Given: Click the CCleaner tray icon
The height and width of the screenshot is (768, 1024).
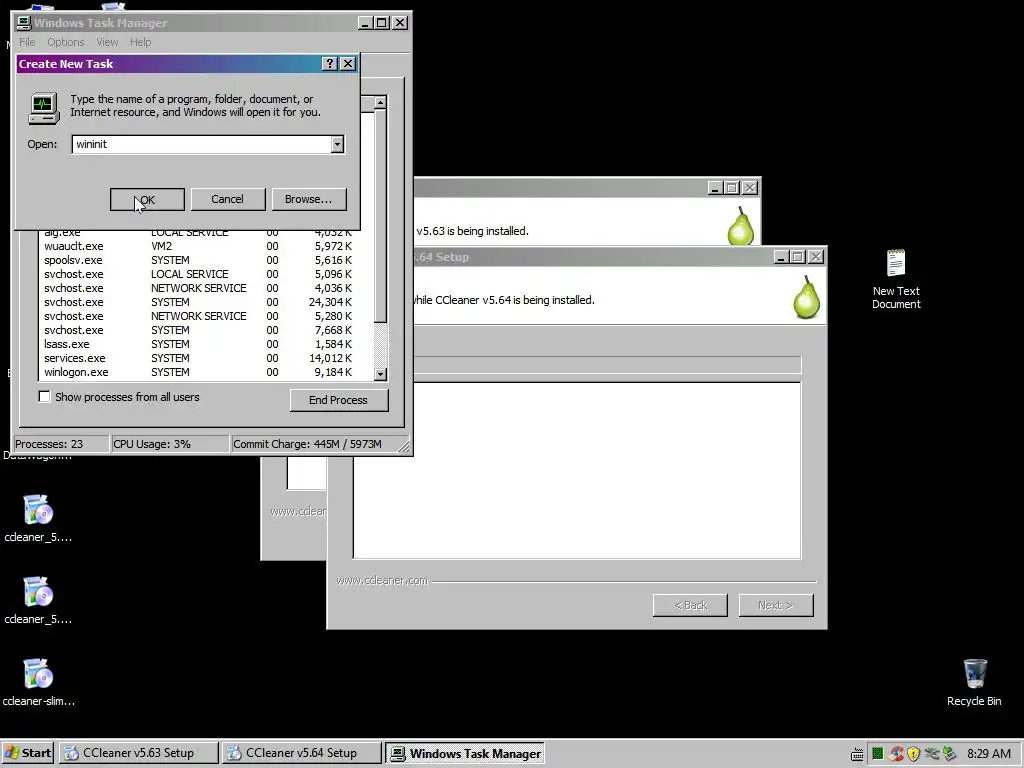Looking at the screenshot, I should [896, 754].
